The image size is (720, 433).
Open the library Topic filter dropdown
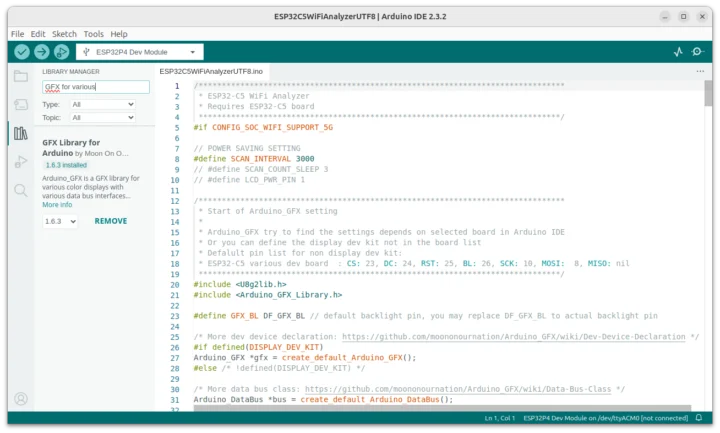tap(102, 118)
